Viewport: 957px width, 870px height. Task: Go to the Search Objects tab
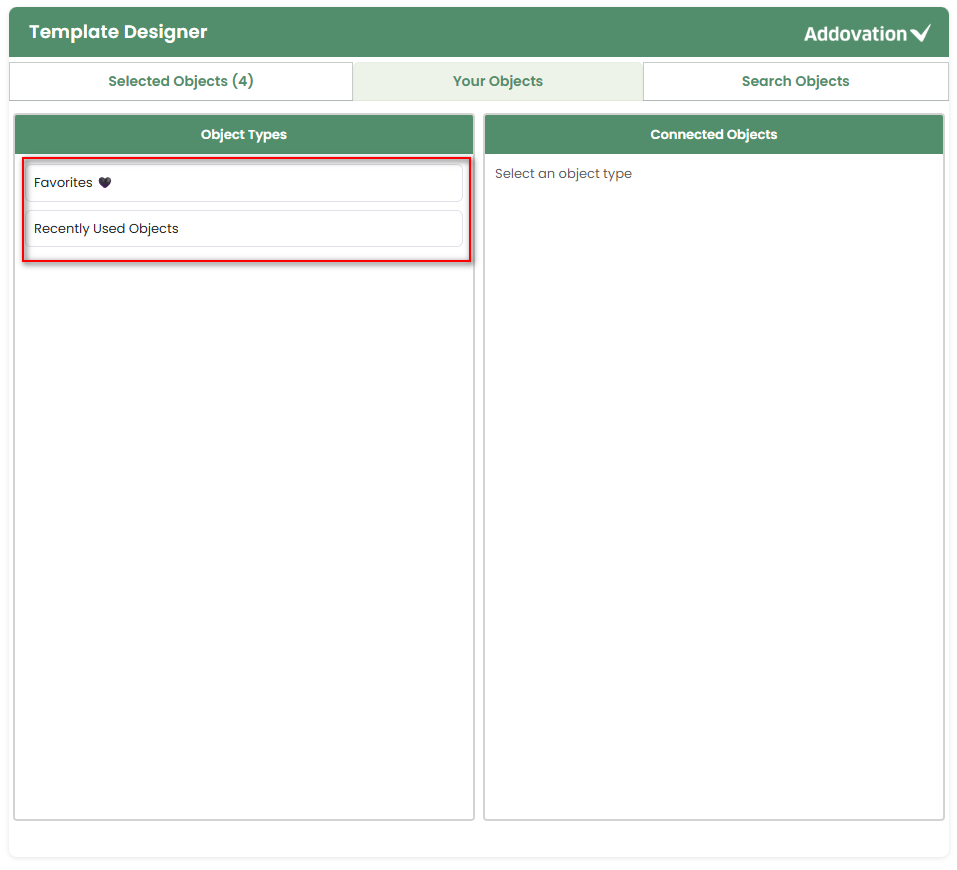(x=795, y=81)
